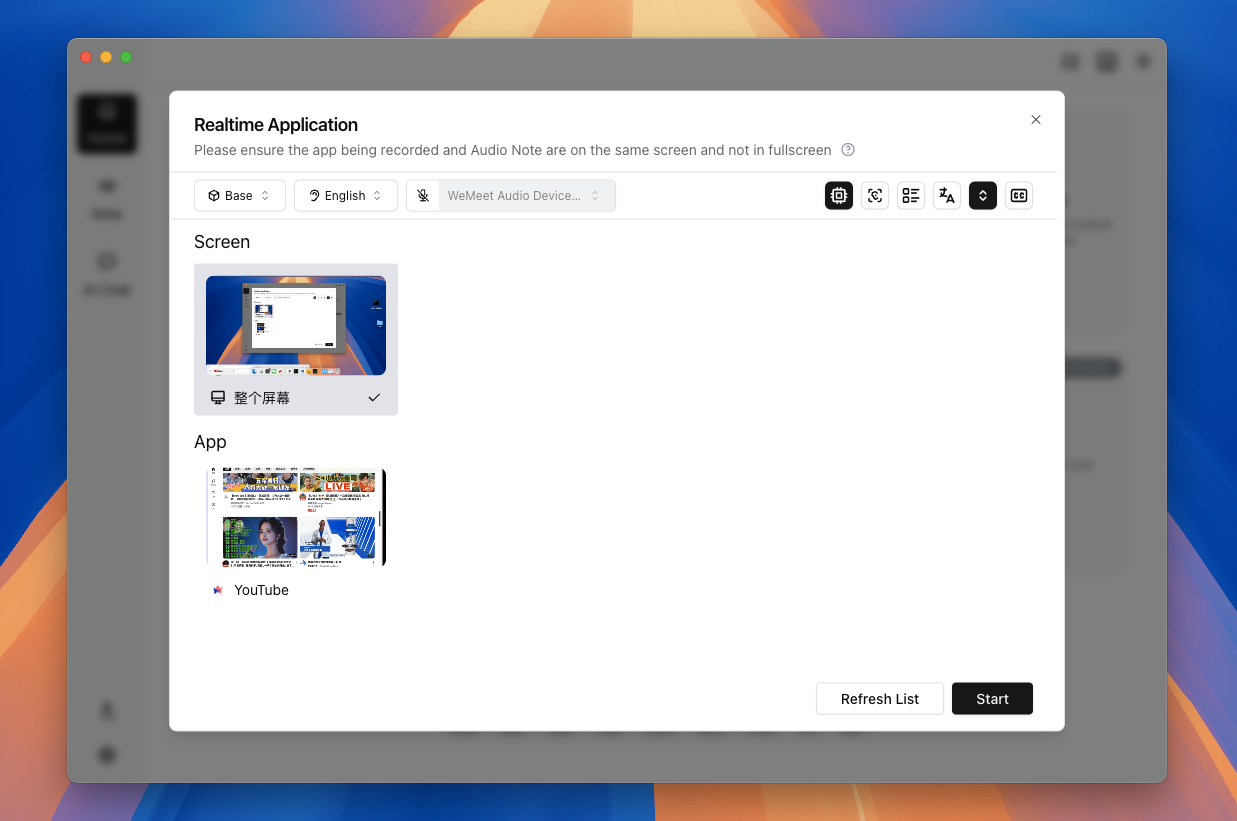Click the Start button

(x=992, y=699)
